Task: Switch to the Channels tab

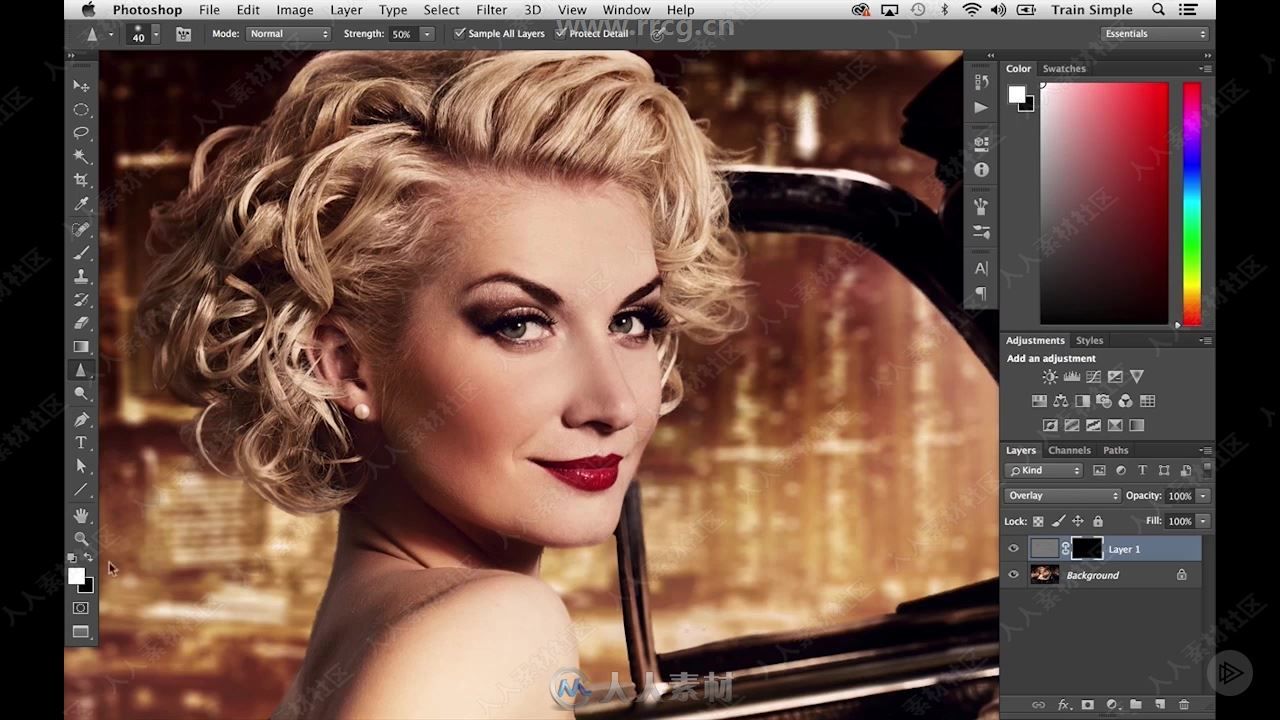Action: pos(1069,450)
